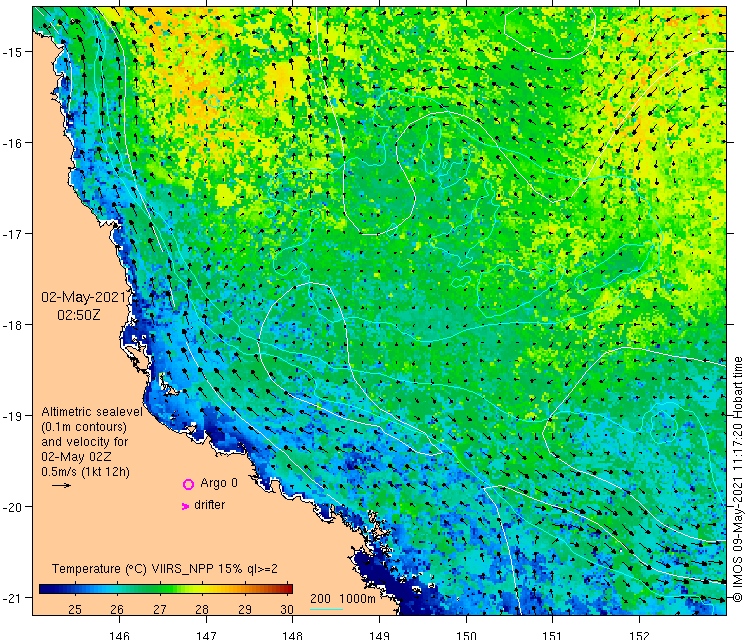Click the latitude axis label -15
The height and width of the screenshot is (640, 750).
pos(12,52)
